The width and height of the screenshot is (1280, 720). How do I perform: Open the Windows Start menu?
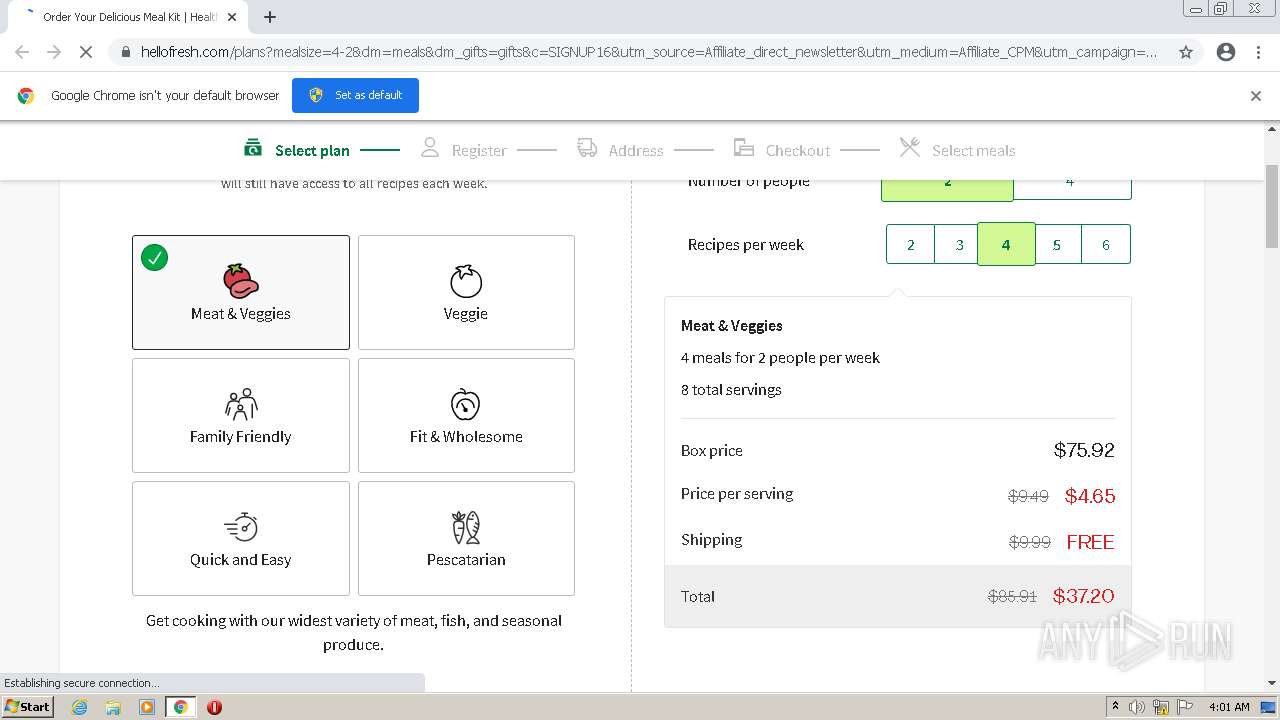[x=27, y=707]
